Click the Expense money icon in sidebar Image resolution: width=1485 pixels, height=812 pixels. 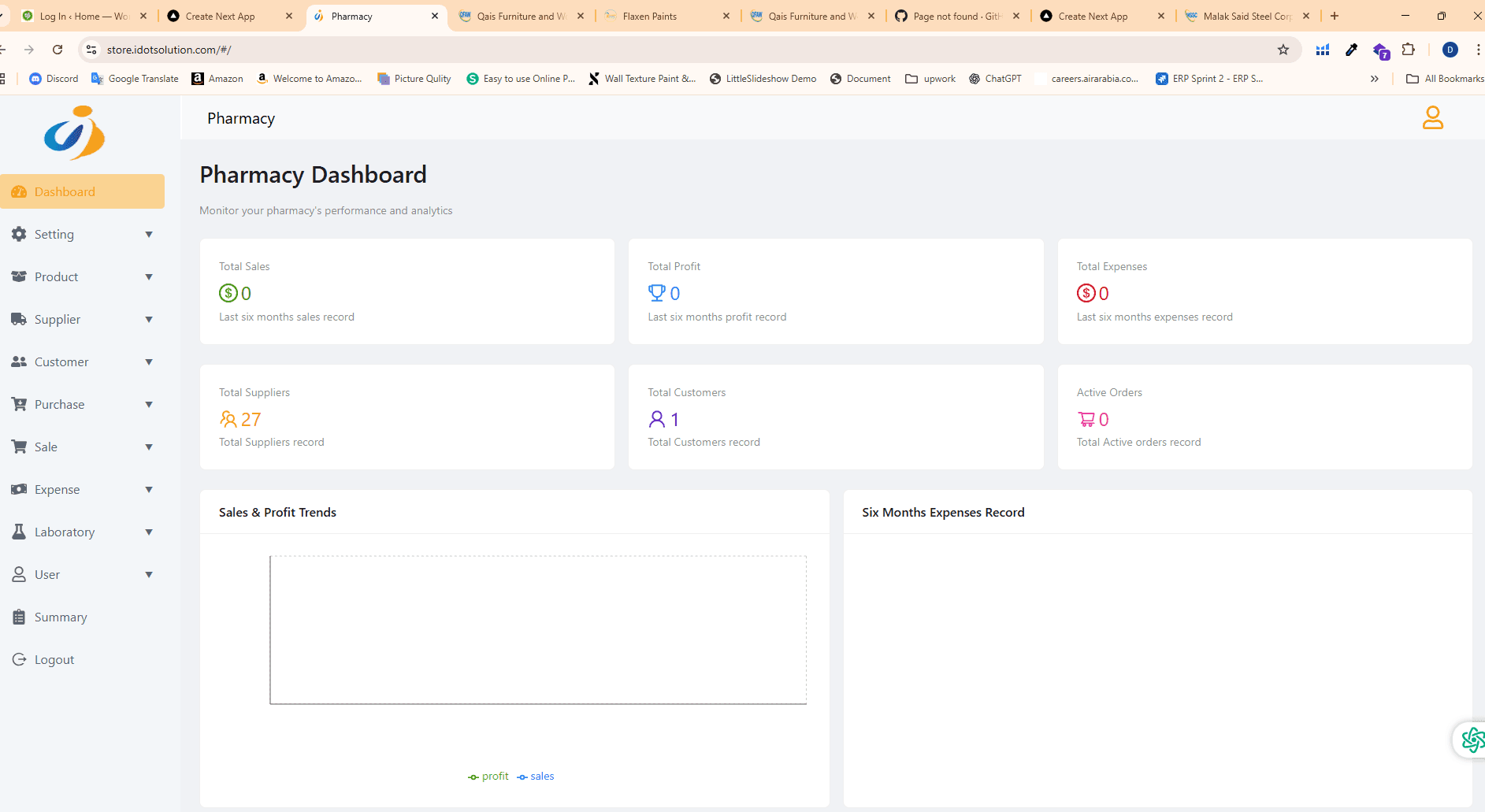tap(19, 489)
